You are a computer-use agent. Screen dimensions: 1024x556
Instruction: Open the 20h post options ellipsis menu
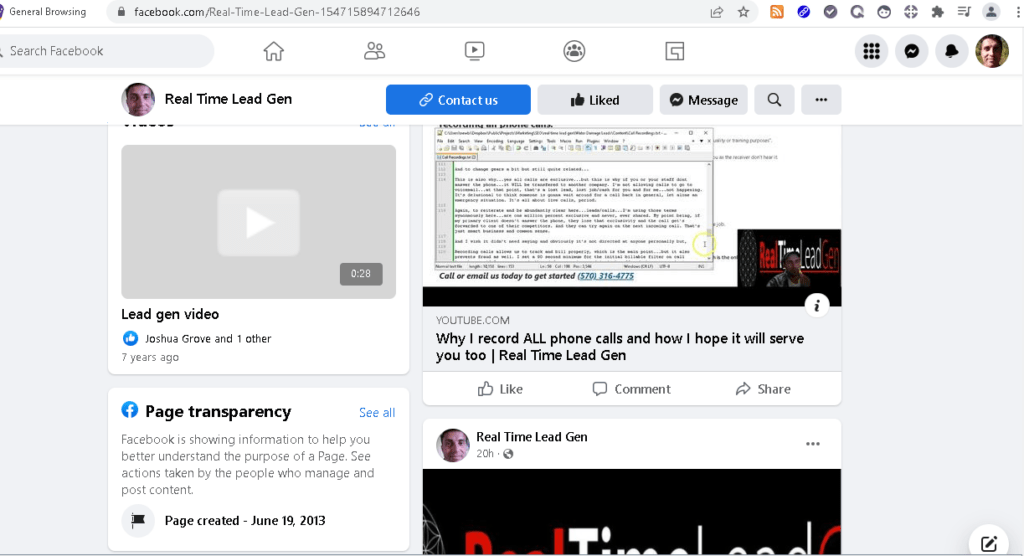click(812, 444)
